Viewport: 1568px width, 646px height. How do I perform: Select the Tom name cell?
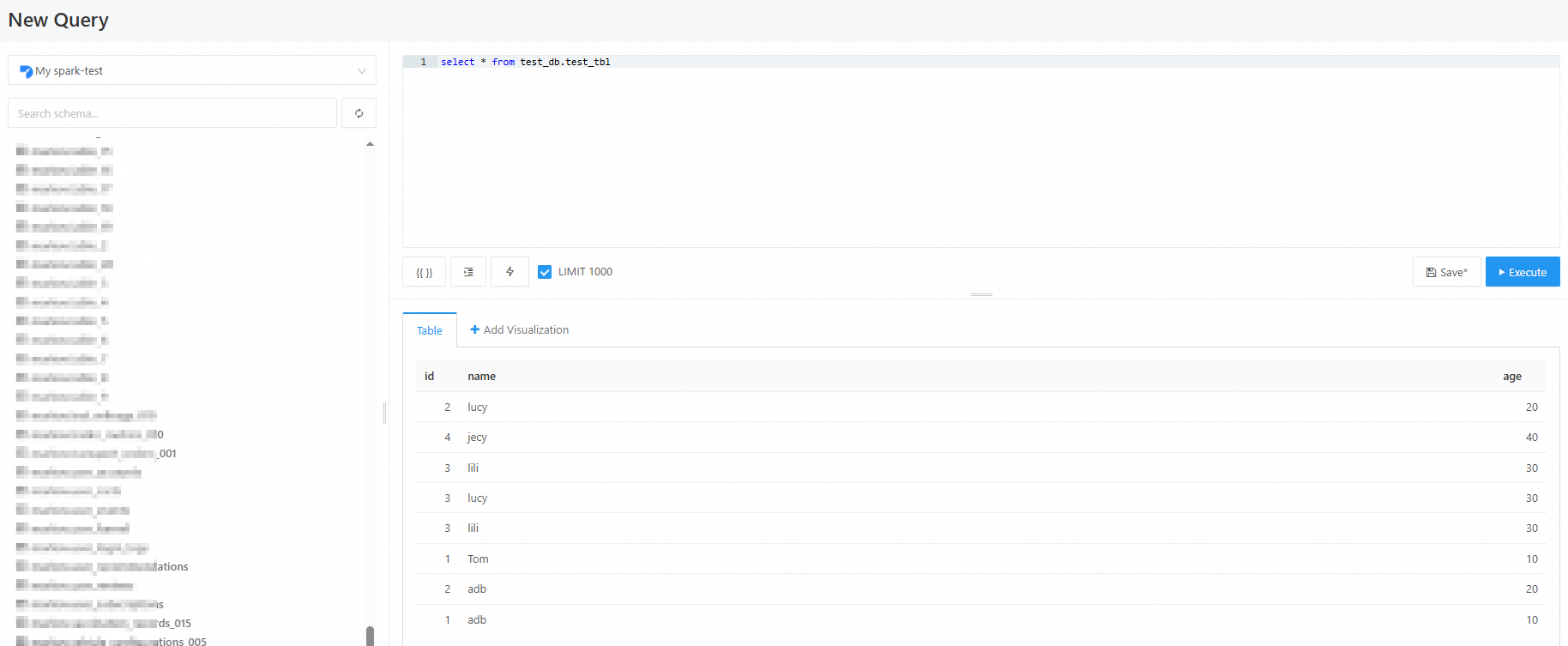[478, 558]
